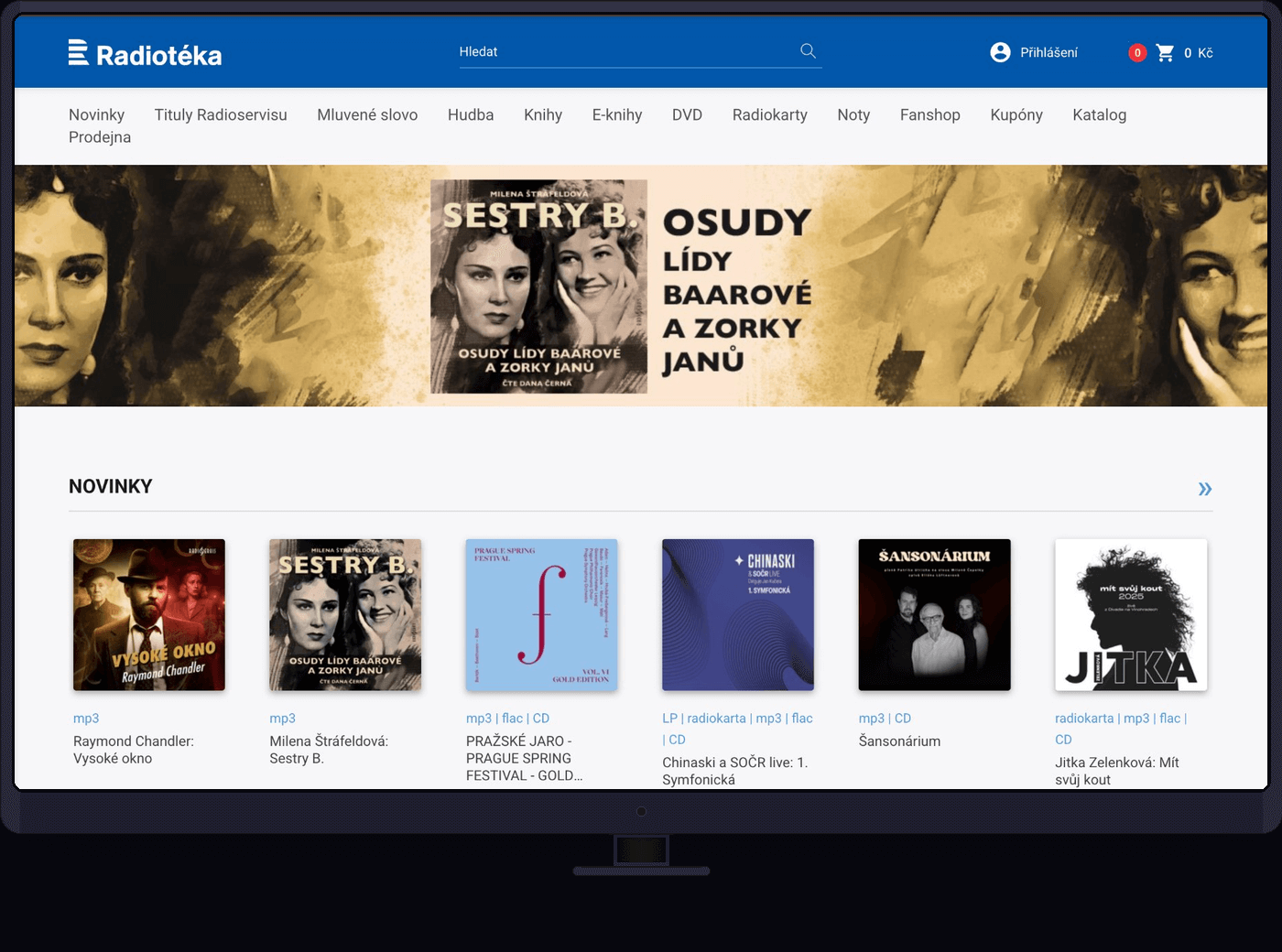
Task: Open the shopping cart icon
Action: [1165, 53]
